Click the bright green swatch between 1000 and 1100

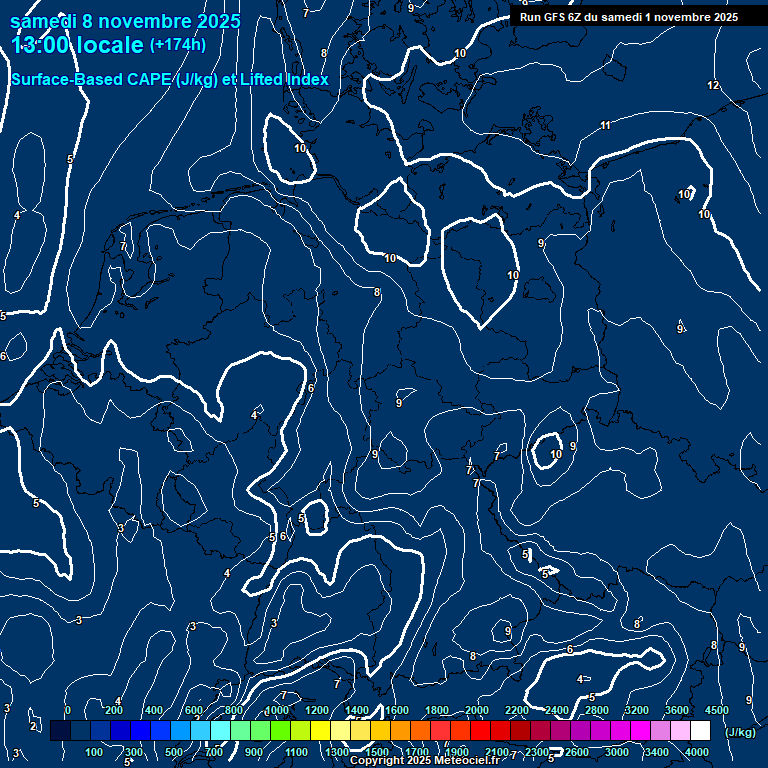pos(280,730)
